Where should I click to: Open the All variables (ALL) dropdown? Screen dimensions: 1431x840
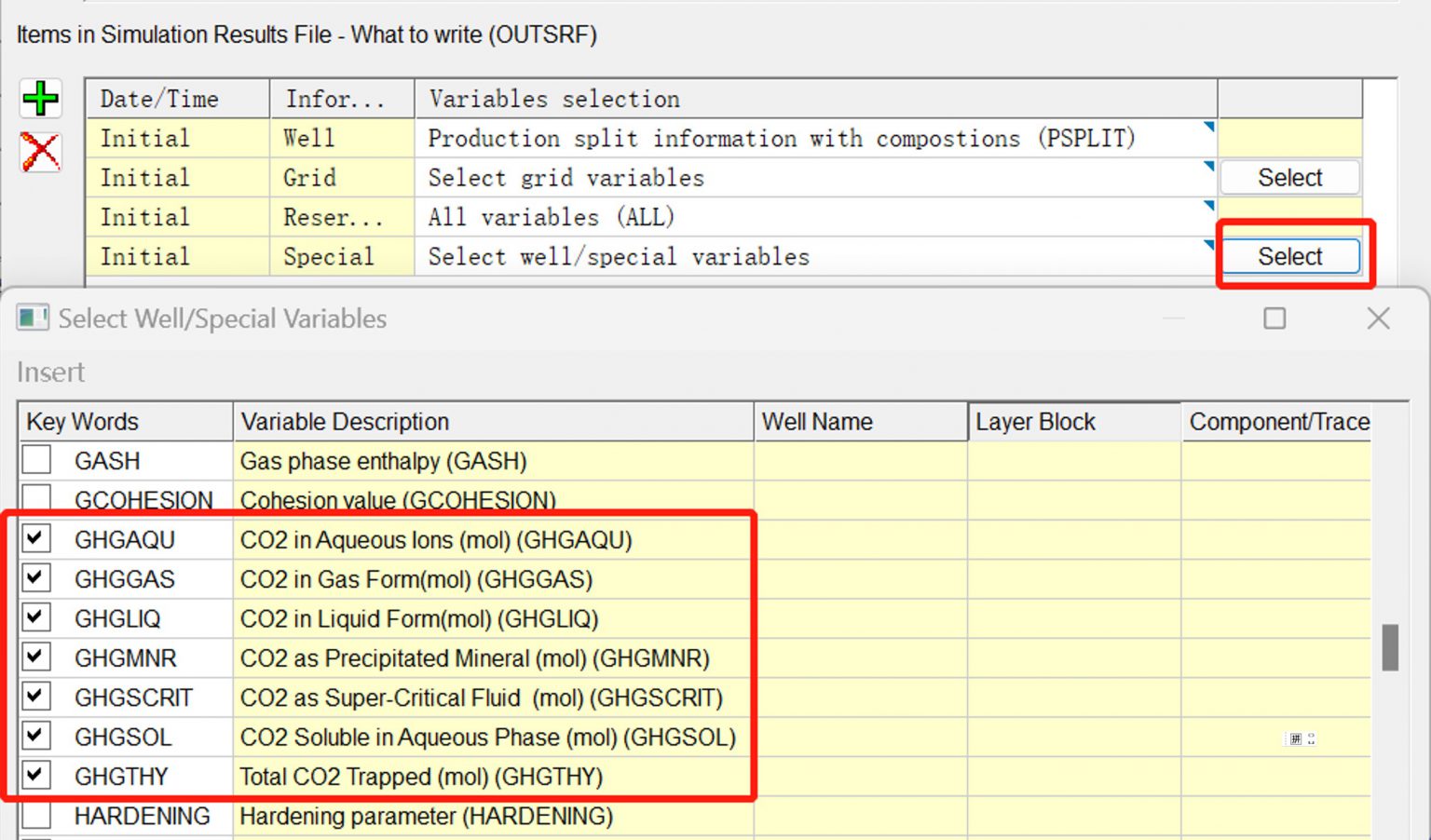coord(1208,206)
